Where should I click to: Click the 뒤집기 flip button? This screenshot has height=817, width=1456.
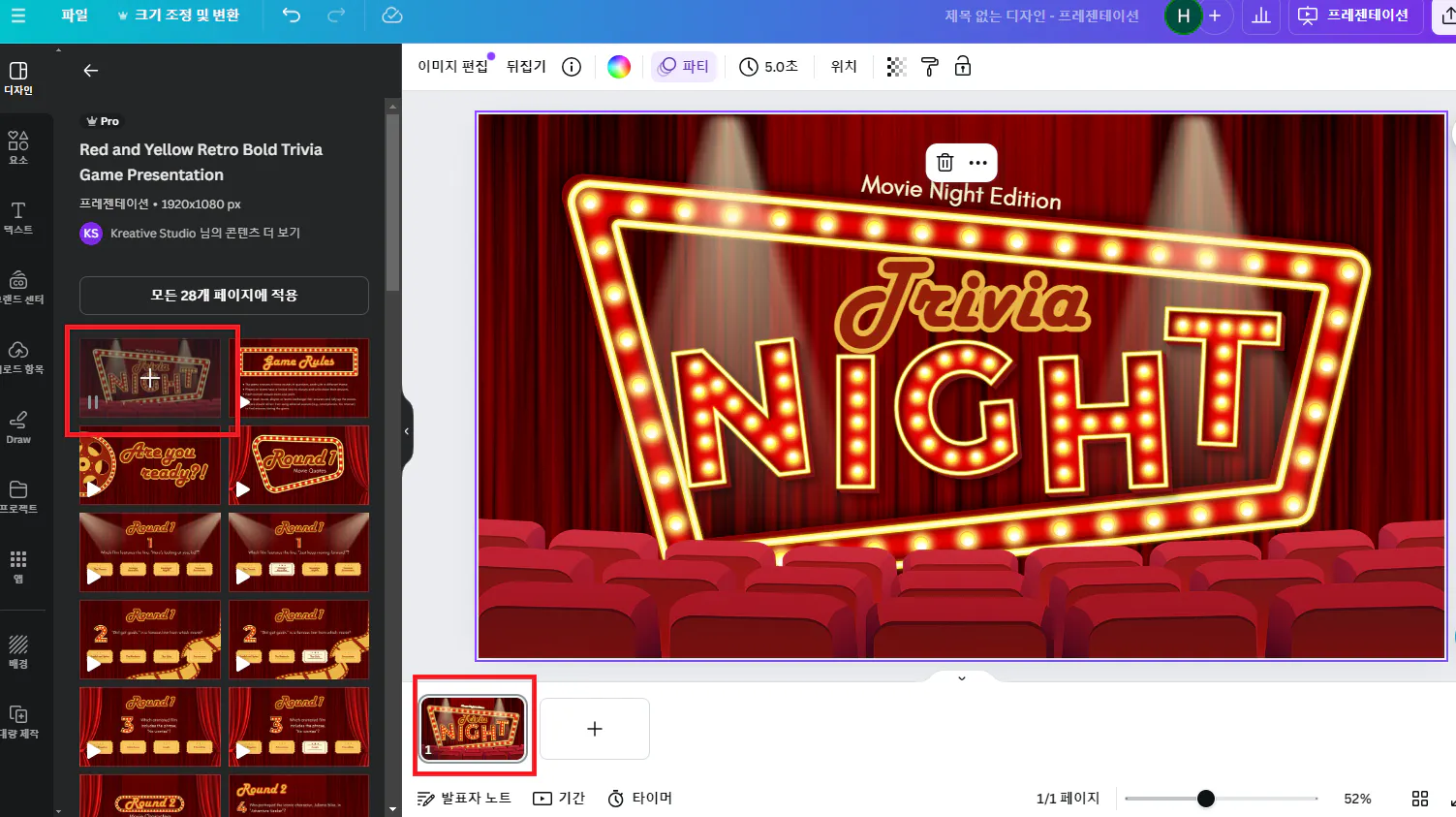click(526, 67)
